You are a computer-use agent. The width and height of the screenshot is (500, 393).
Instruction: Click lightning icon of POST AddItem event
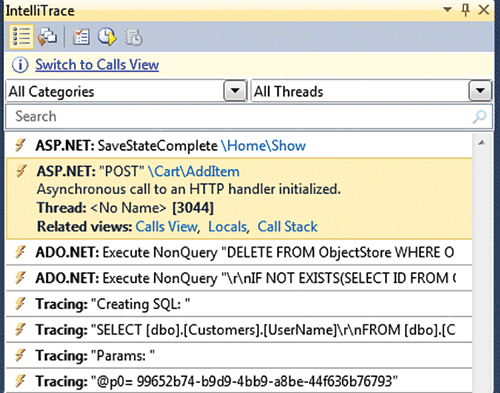(21, 171)
